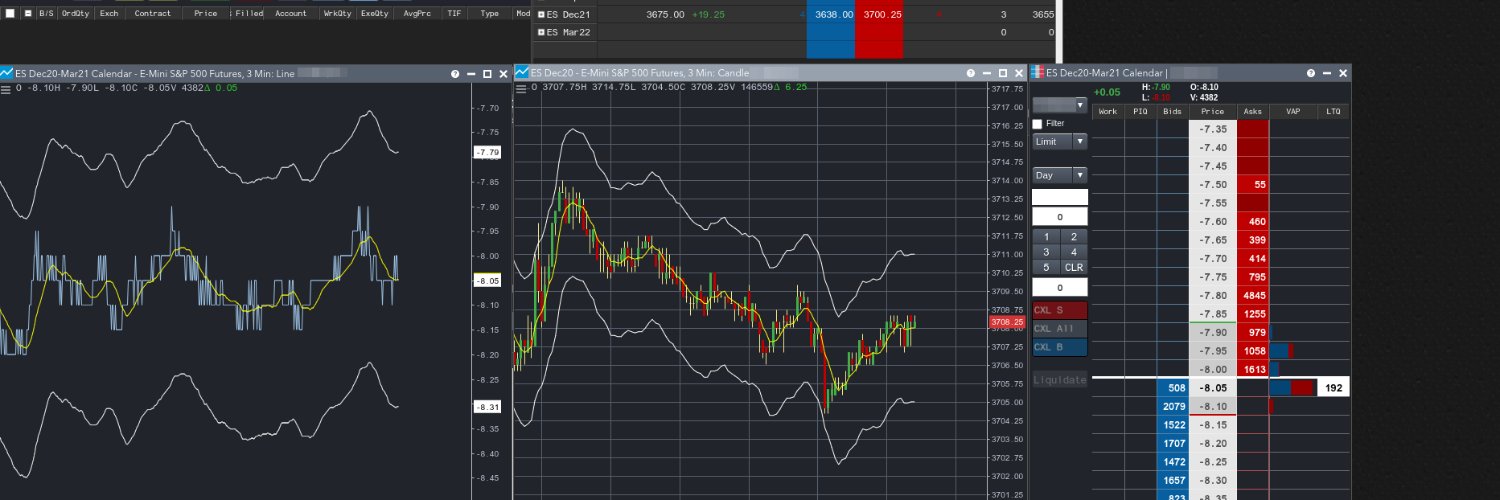Maximize the ES Dec20 candle chart window
Viewport: 1500px width, 500px height.
pos(1002,74)
